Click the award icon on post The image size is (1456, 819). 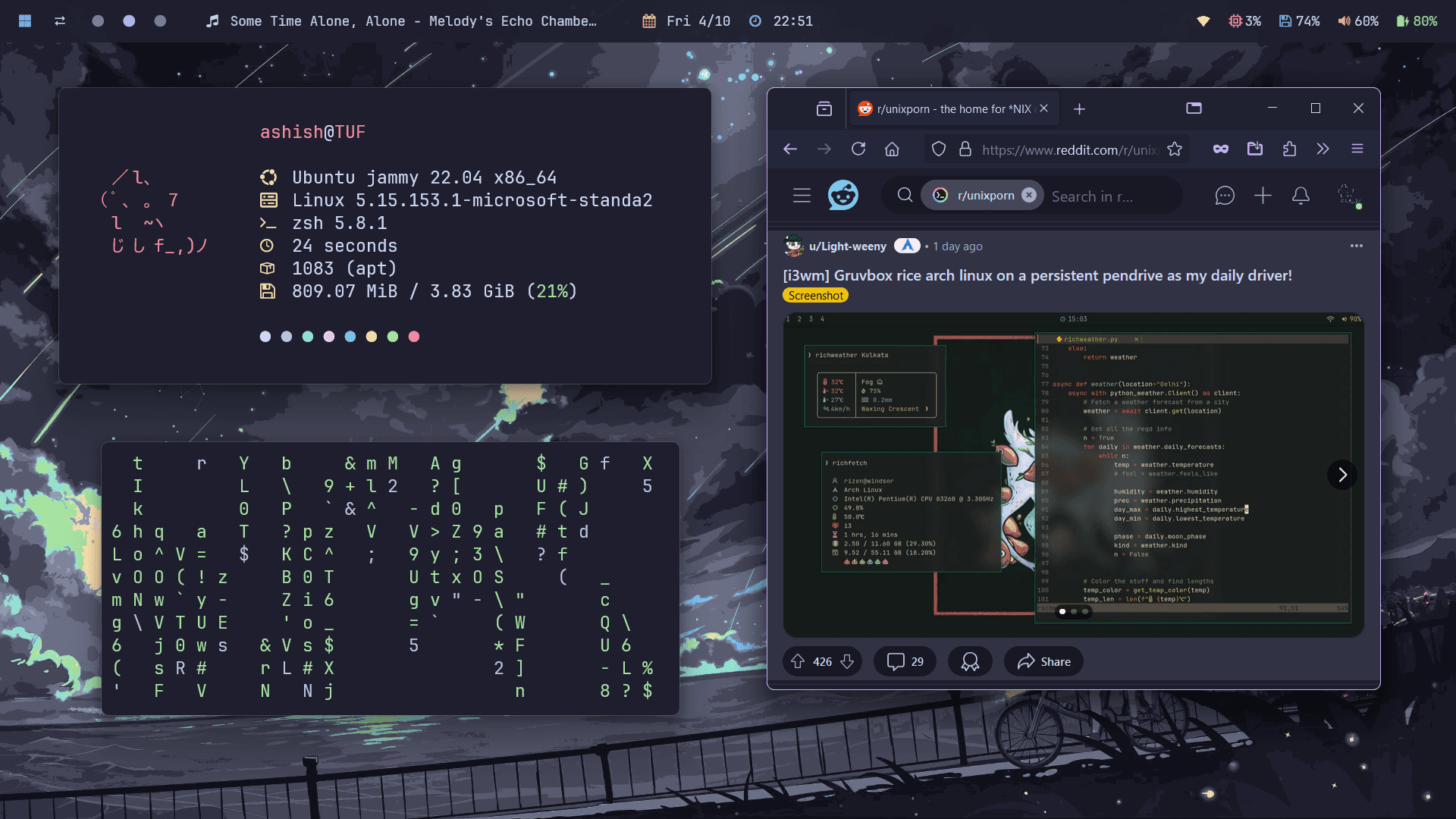(x=970, y=661)
